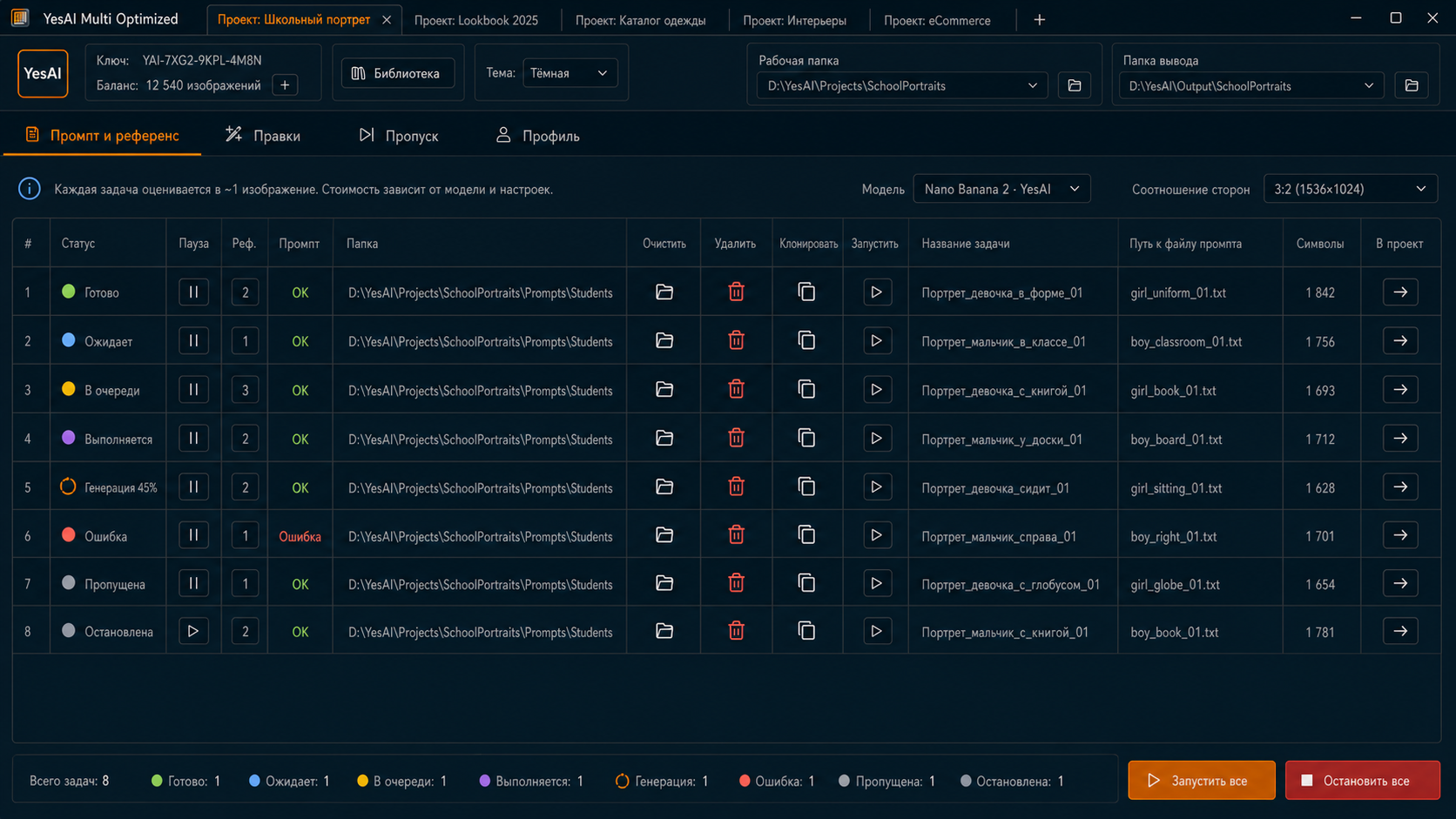The image size is (1456, 819).
Task: Clear folder for Портрет_мальчик_в_классе_01
Action: pos(664,341)
